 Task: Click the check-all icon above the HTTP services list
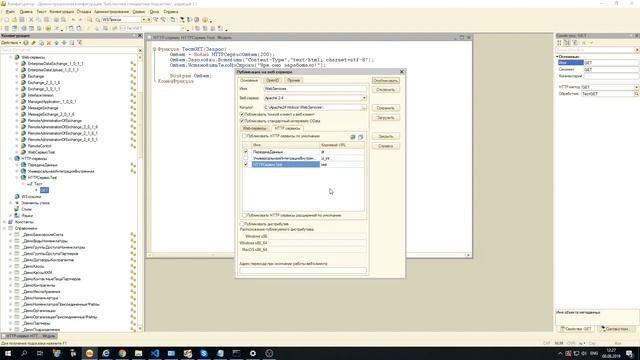click(x=353, y=137)
